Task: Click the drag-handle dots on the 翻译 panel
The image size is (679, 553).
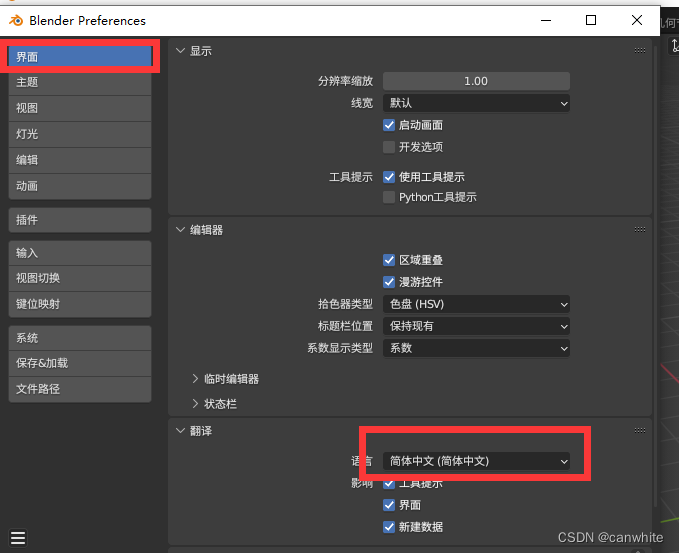Action: [x=640, y=430]
